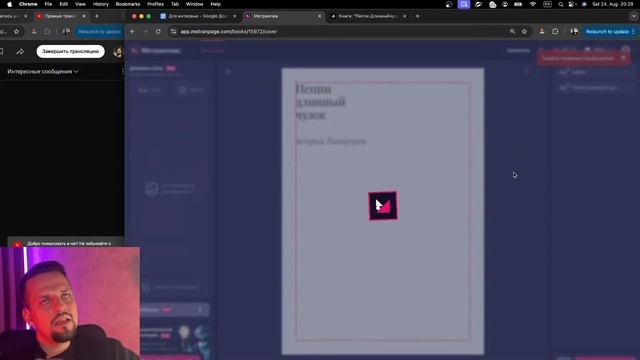Click Relaunch to update in left window
Screen dimensions: 640x360
tap(100, 31)
